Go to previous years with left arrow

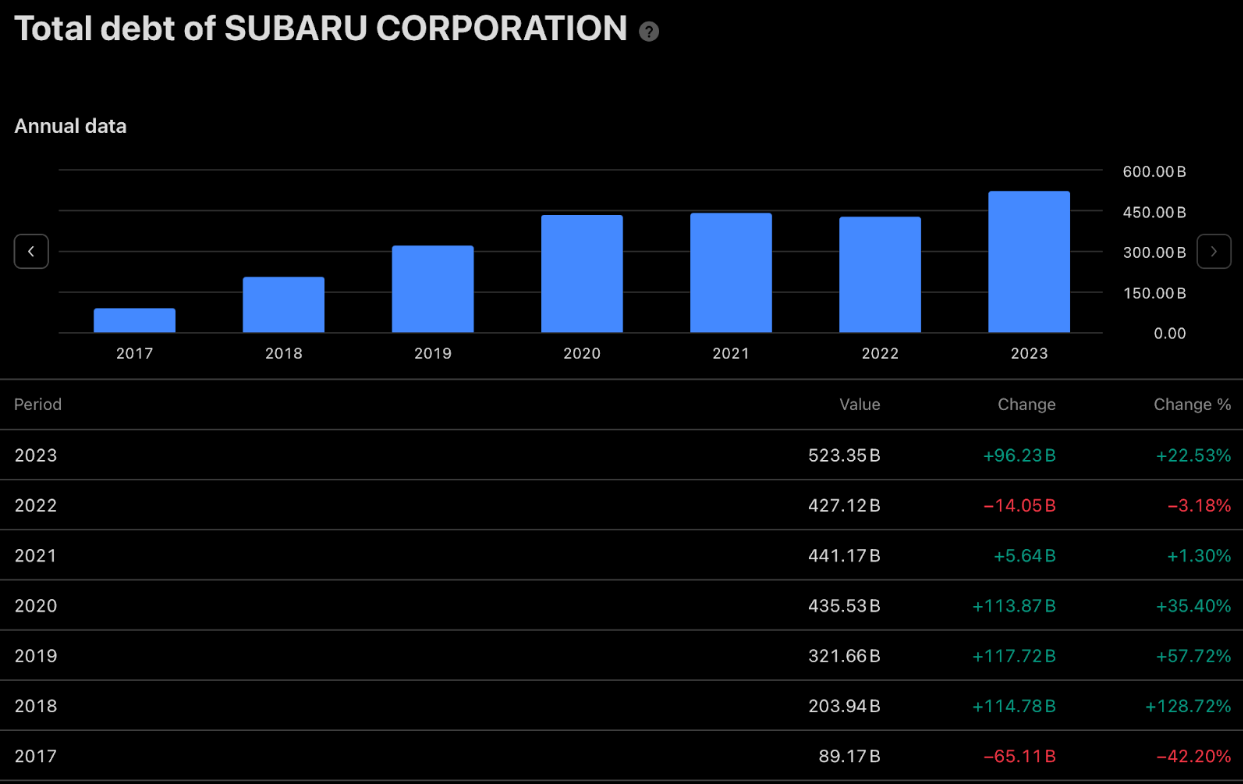coord(31,251)
